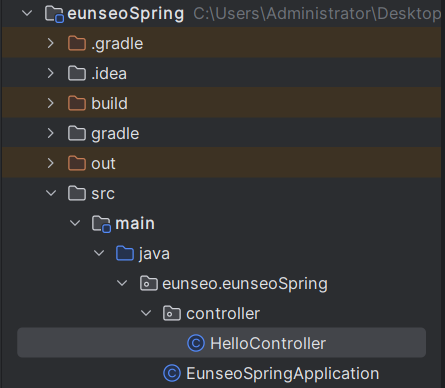Click the orange .gradle folder icon

[x=77, y=43]
